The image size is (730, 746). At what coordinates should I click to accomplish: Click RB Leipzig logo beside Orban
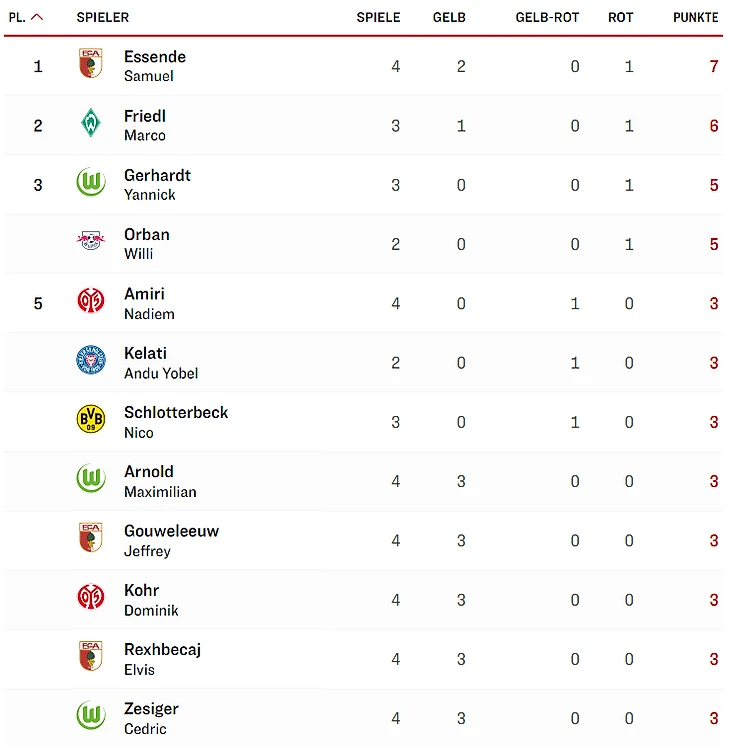point(91,241)
